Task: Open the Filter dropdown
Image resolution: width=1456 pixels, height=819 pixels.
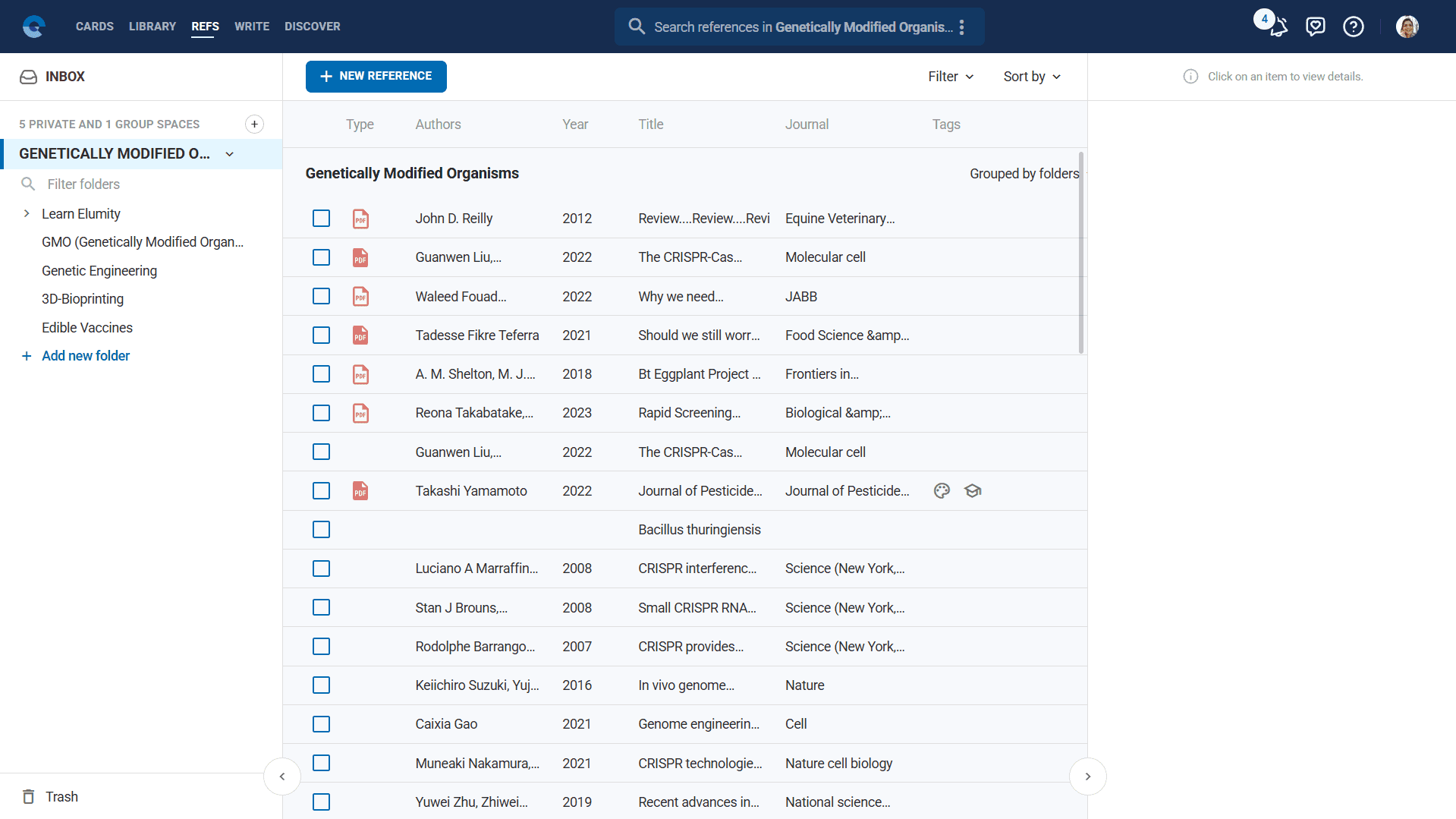Action: (950, 77)
